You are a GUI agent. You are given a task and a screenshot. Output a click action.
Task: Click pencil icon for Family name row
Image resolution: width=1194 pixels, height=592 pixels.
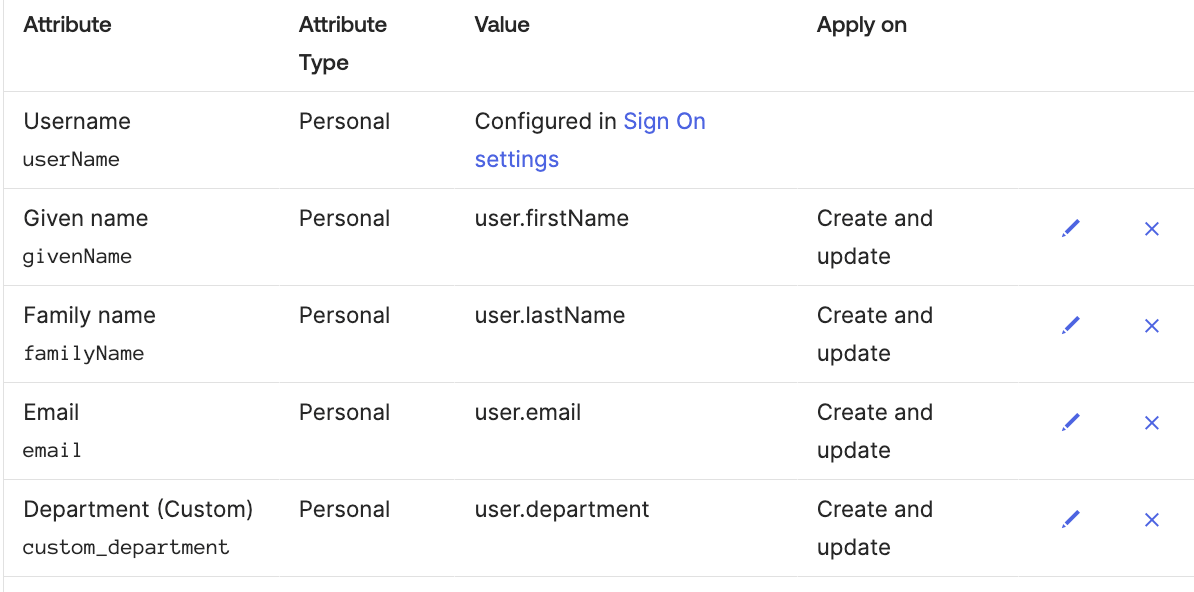tap(1071, 326)
